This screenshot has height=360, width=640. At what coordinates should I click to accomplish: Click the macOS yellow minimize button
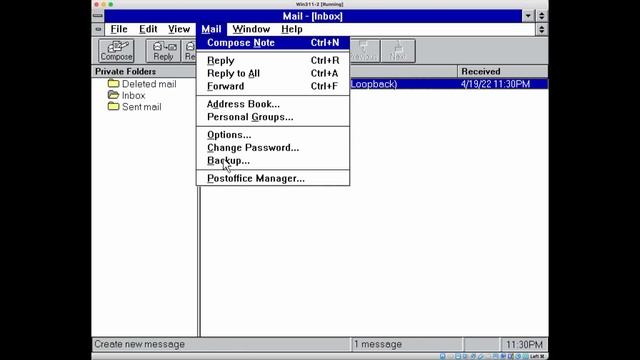tap(104, 4)
